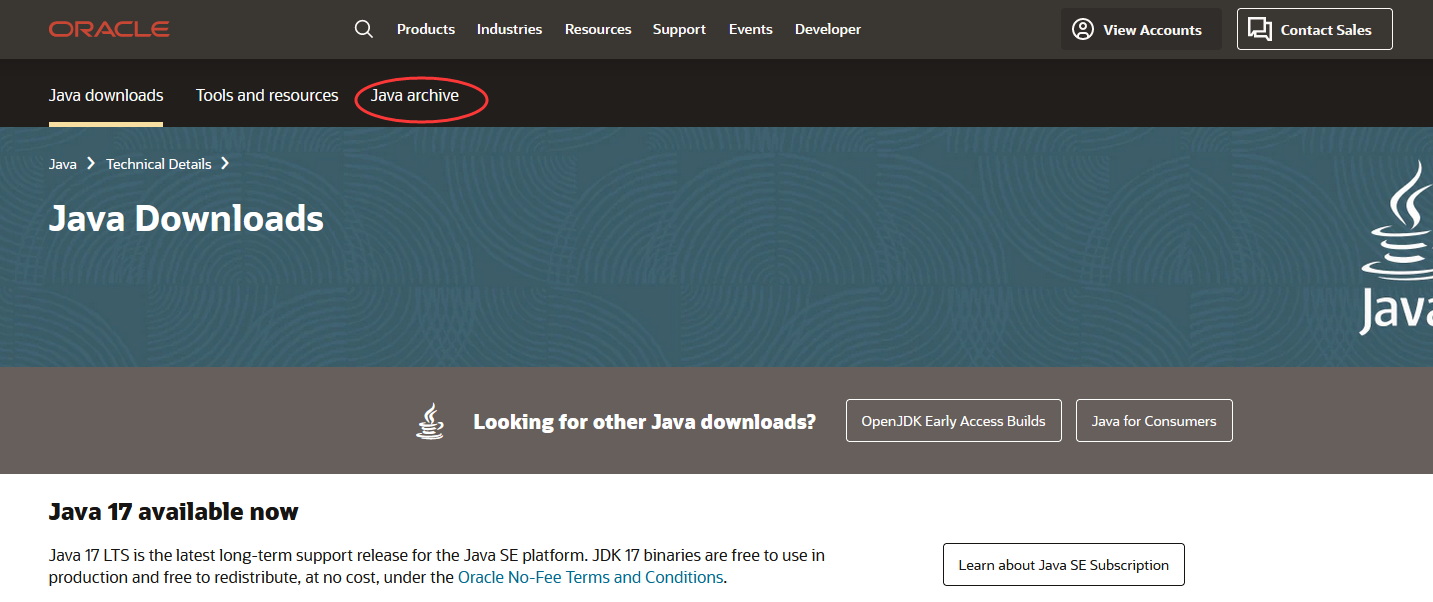1433x602 pixels.
Task: Open the Support menu
Action: pos(679,29)
